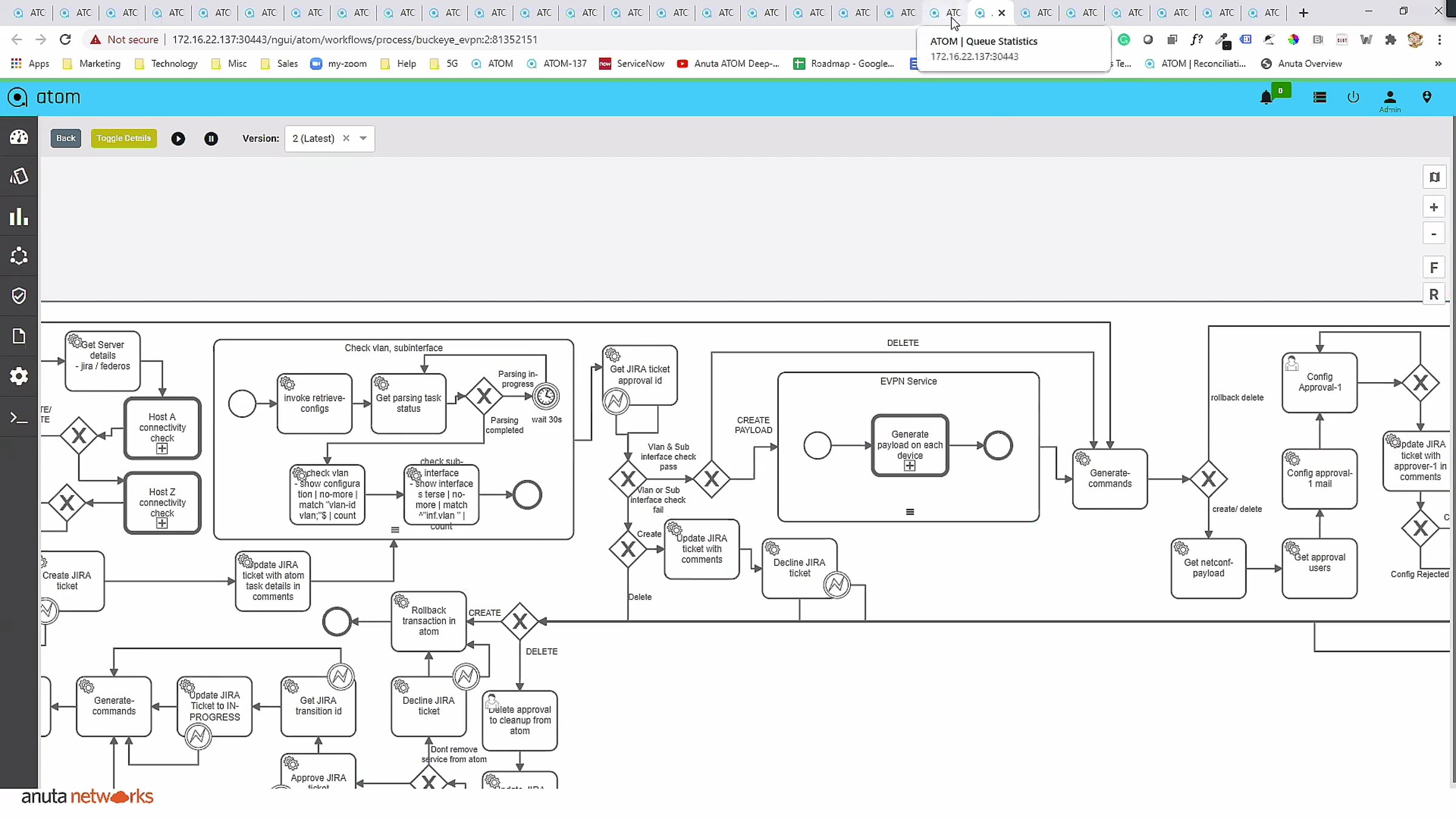Screen dimensions: 1456x819
Task: Expand the Version dropdown arrow
Action: 363,138
